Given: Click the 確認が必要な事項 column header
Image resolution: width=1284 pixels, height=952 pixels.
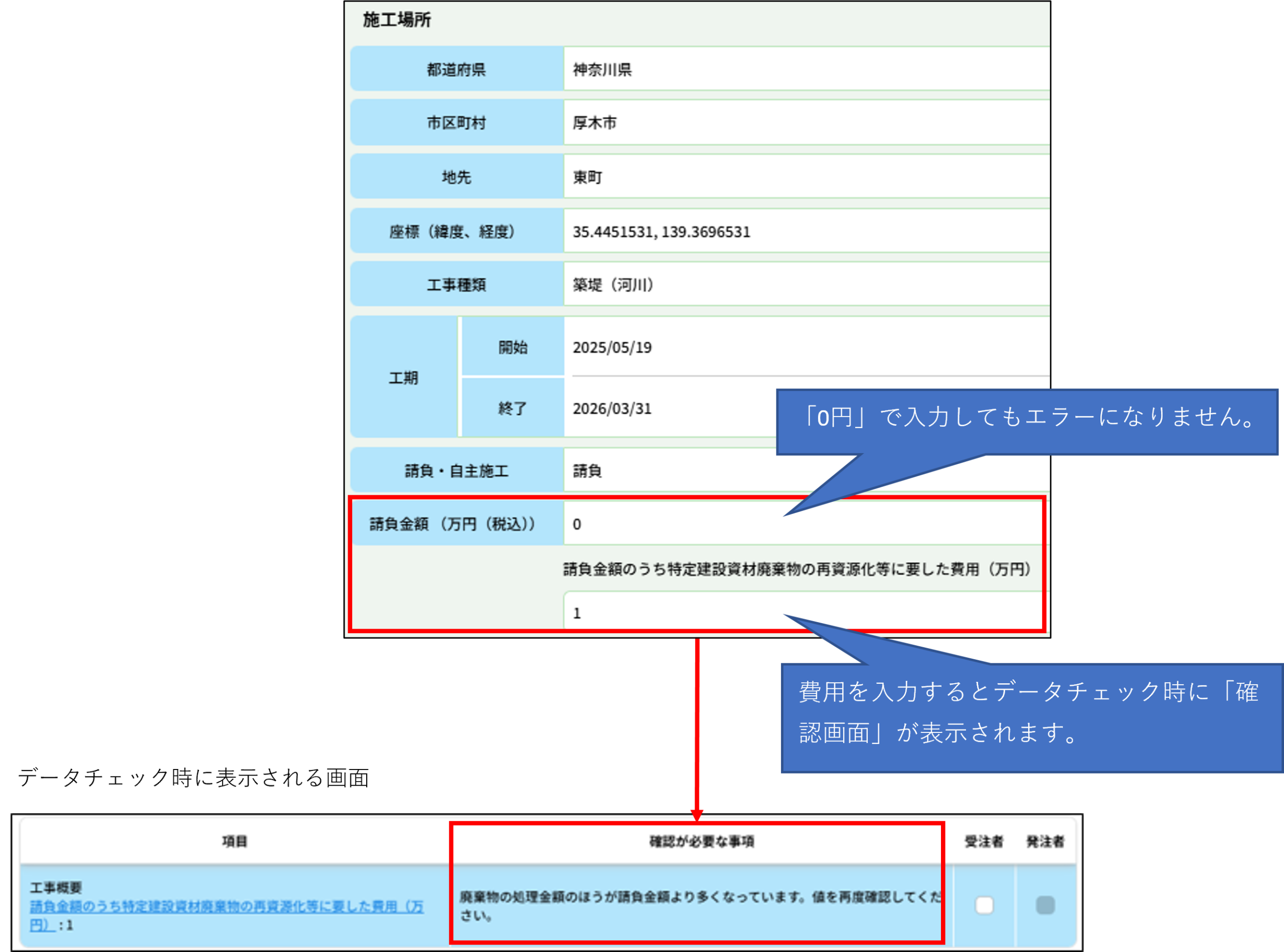Looking at the screenshot, I should (x=701, y=841).
